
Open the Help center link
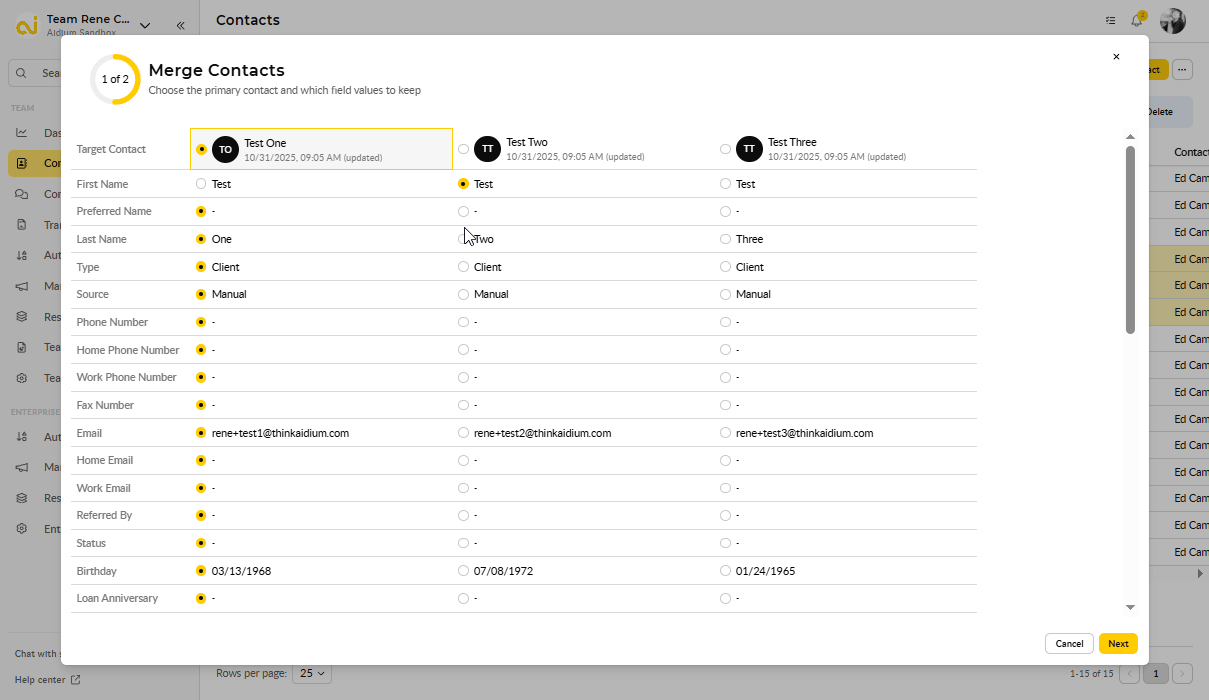47,680
